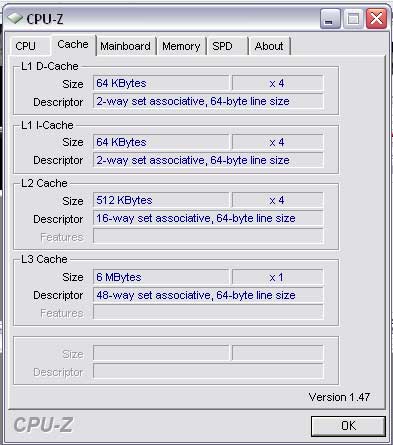393x445 pixels.
Task: Click the empty L2 Cache Features field
Action: coord(208,236)
